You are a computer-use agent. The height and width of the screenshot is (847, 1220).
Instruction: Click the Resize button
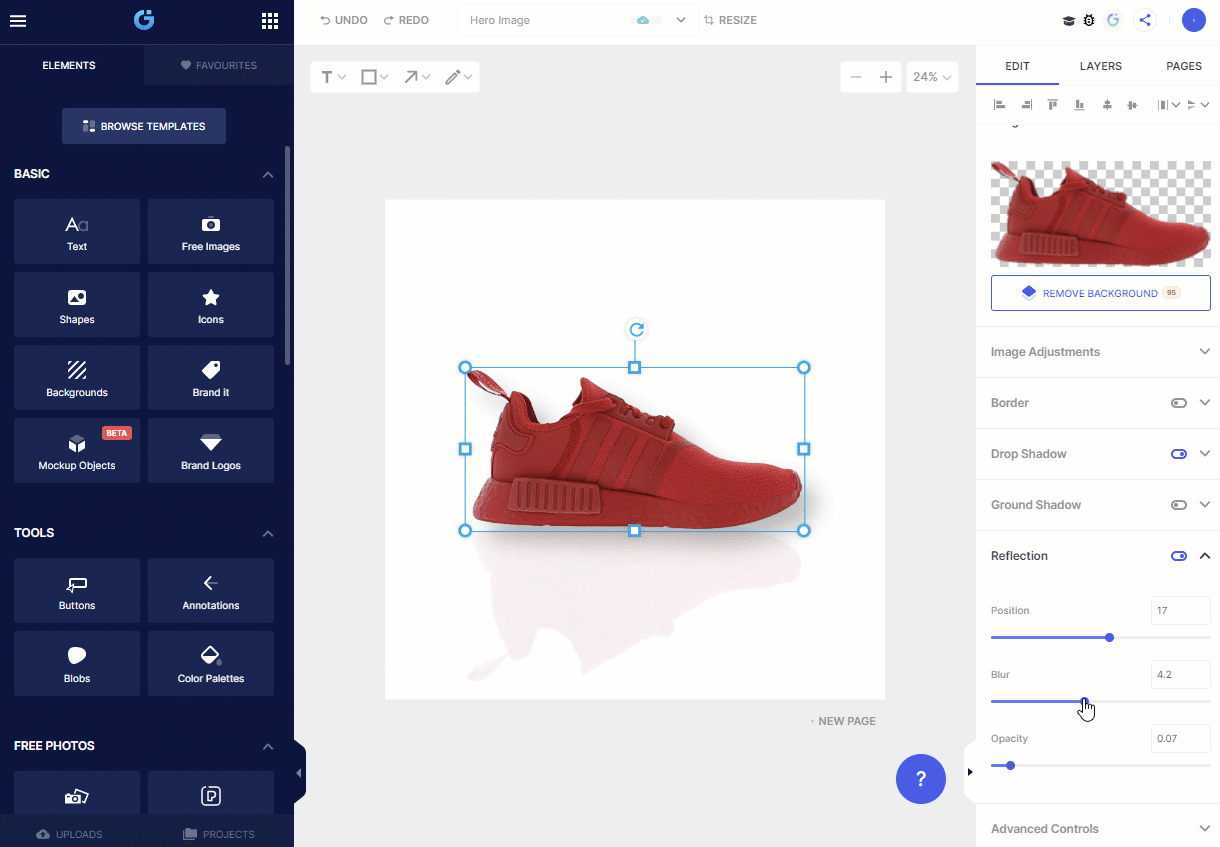tap(730, 20)
